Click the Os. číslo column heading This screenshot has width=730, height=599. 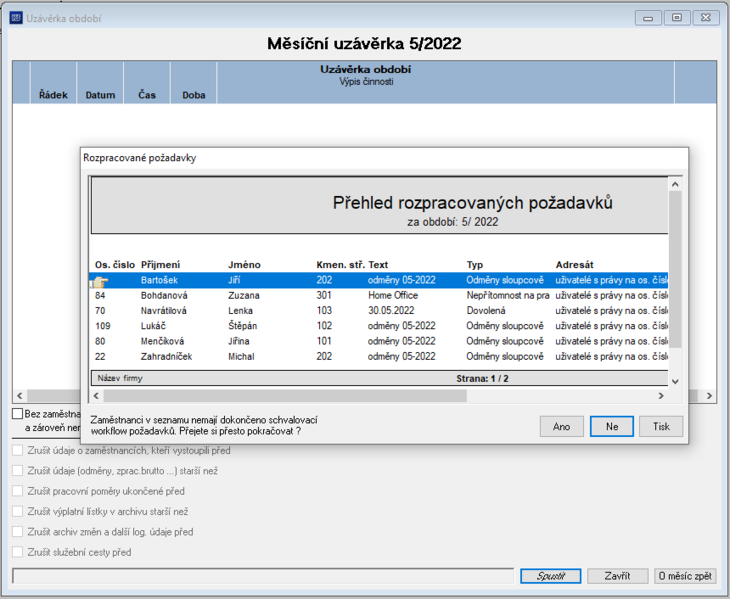coord(115,265)
